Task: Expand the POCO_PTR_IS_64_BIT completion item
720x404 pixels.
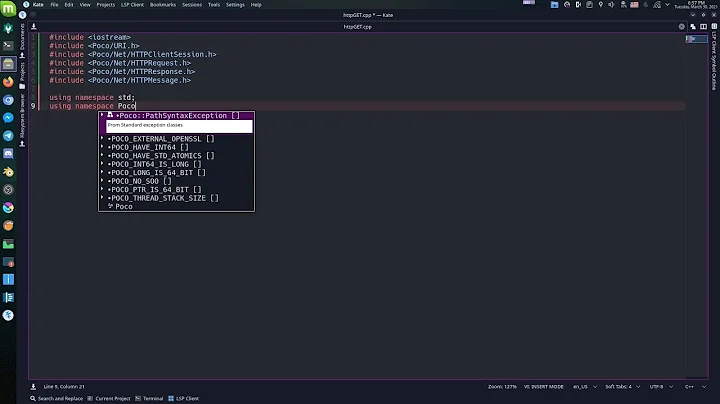Action: tap(102, 189)
